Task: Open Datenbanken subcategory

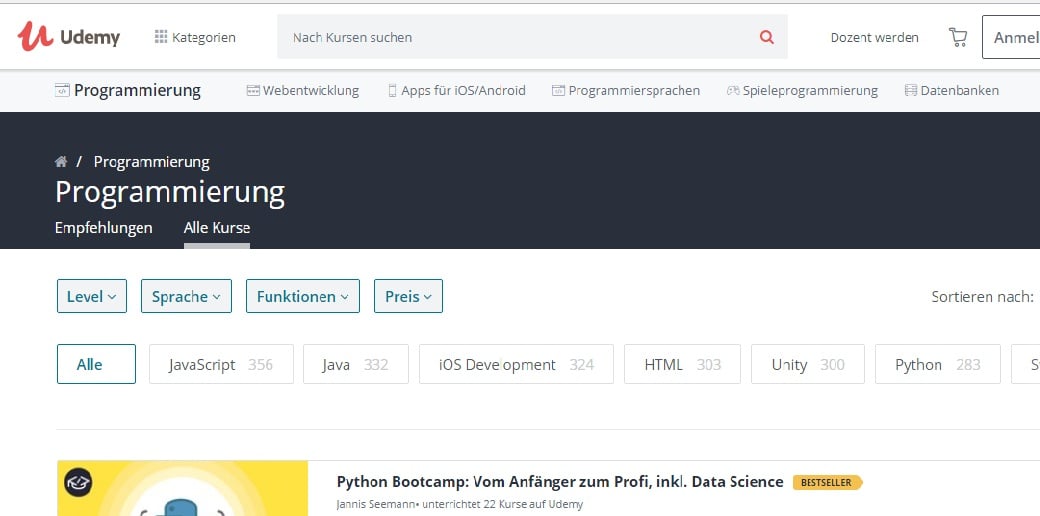Action: tap(951, 91)
